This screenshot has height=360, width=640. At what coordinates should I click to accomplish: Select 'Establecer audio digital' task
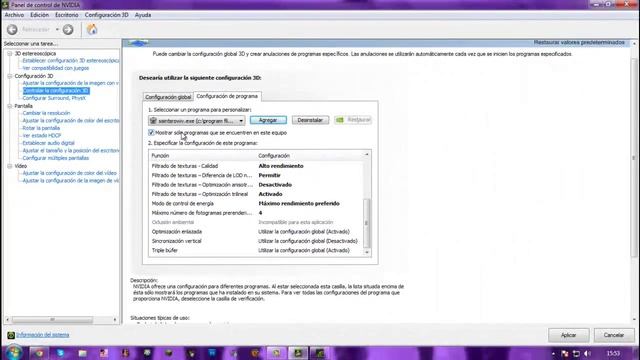click(49, 143)
